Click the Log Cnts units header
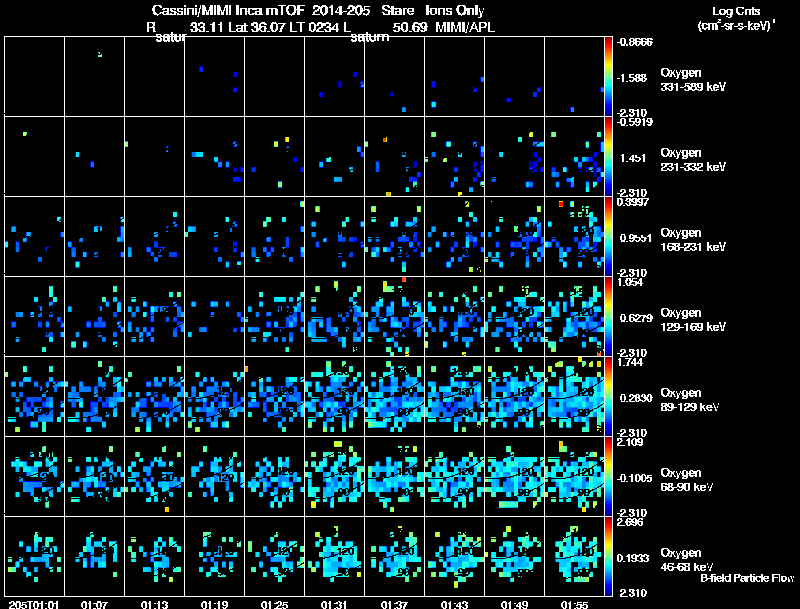The width and height of the screenshot is (800, 609). click(x=736, y=18)
